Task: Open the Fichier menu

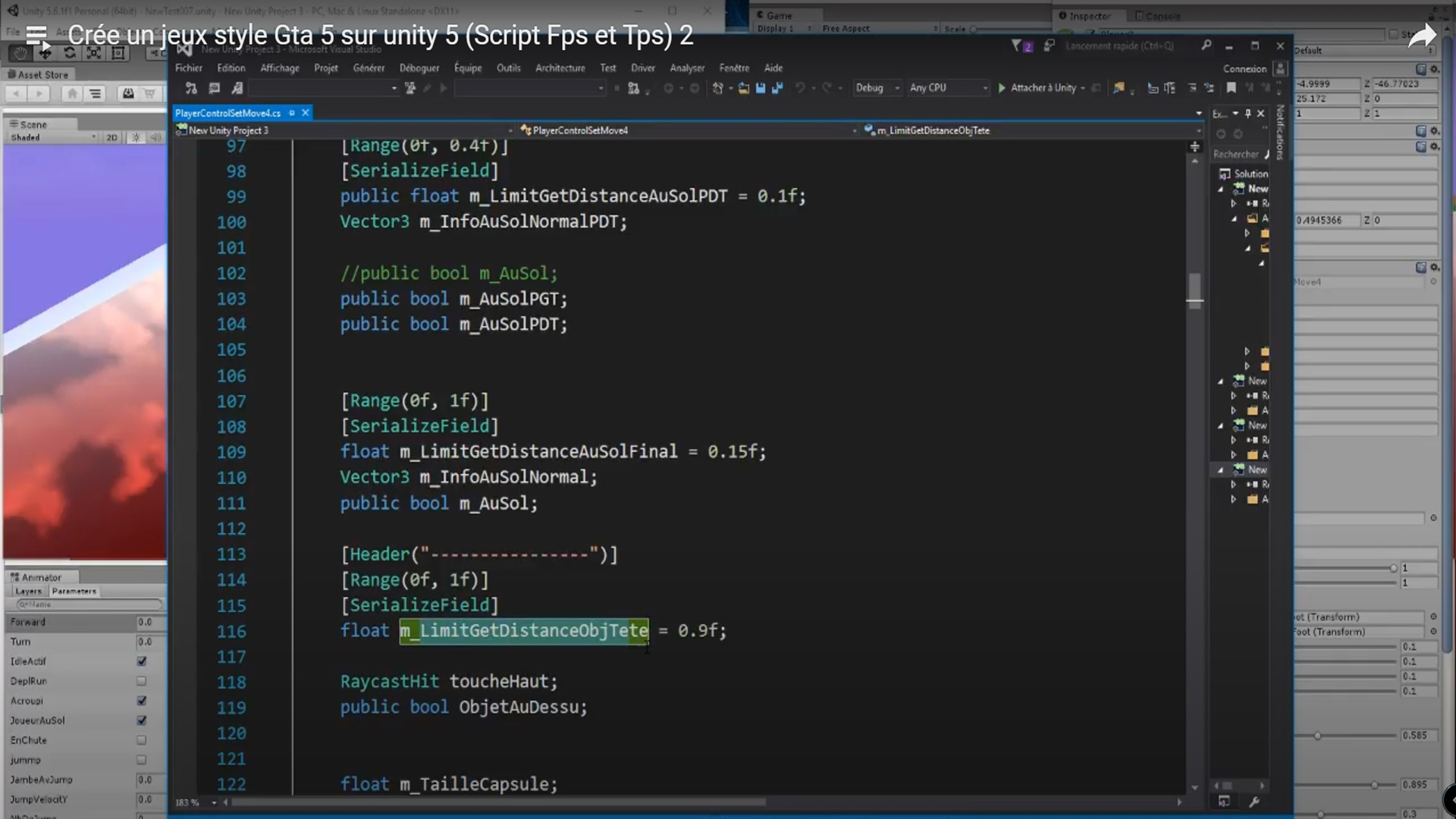Action: click(189, 67)
